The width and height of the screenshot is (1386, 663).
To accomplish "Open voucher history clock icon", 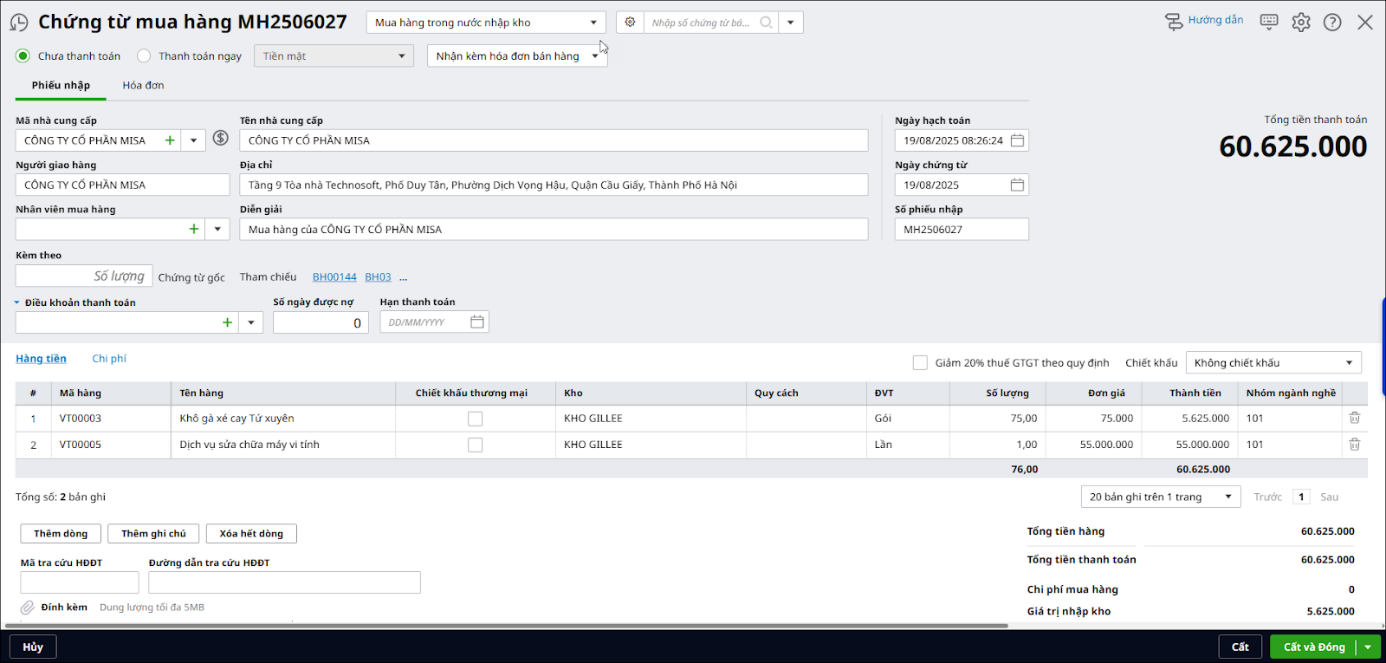I will [x=19, y=22].
